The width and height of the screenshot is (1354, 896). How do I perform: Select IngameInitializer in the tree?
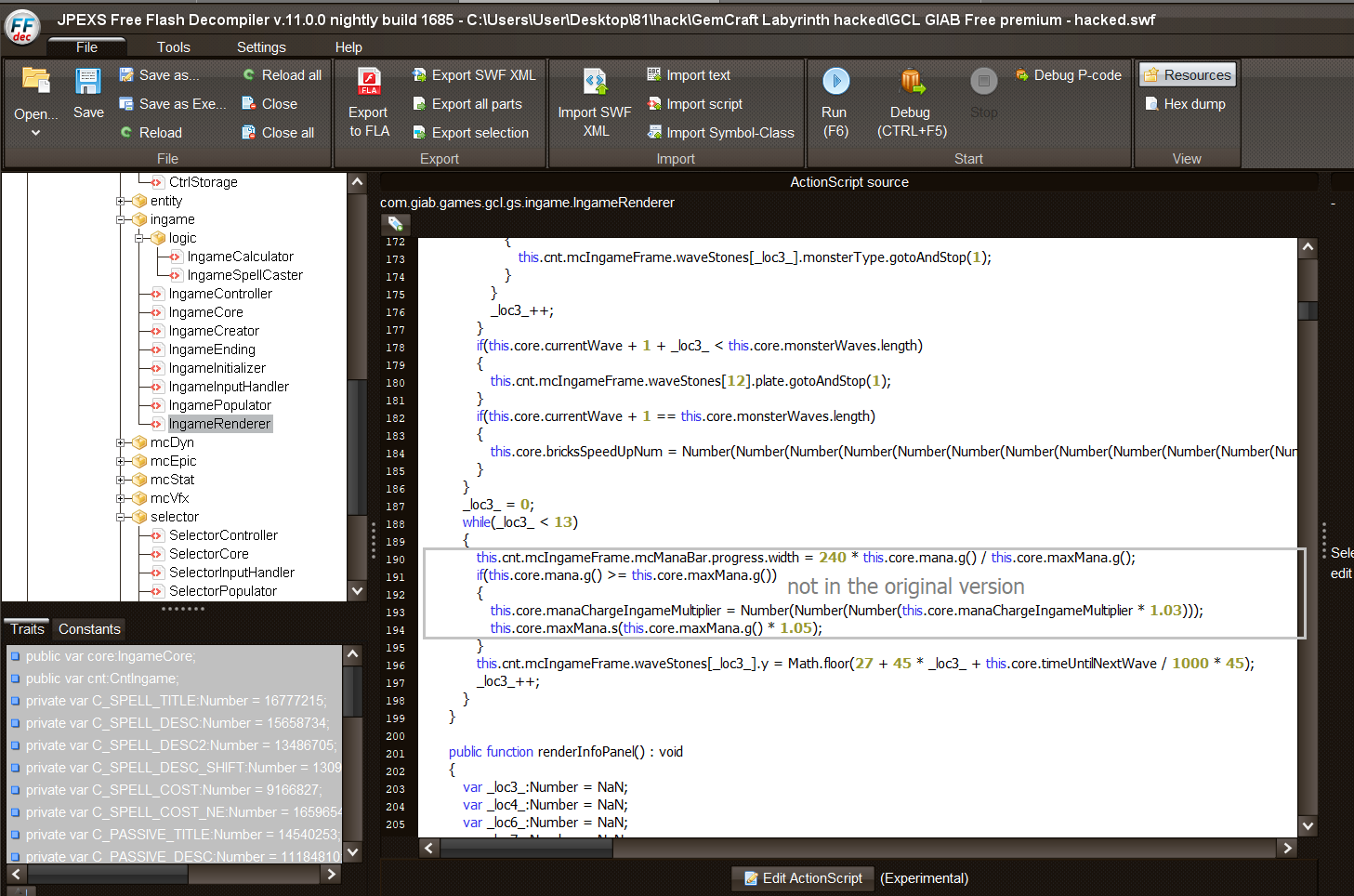[x=217, y=368]
